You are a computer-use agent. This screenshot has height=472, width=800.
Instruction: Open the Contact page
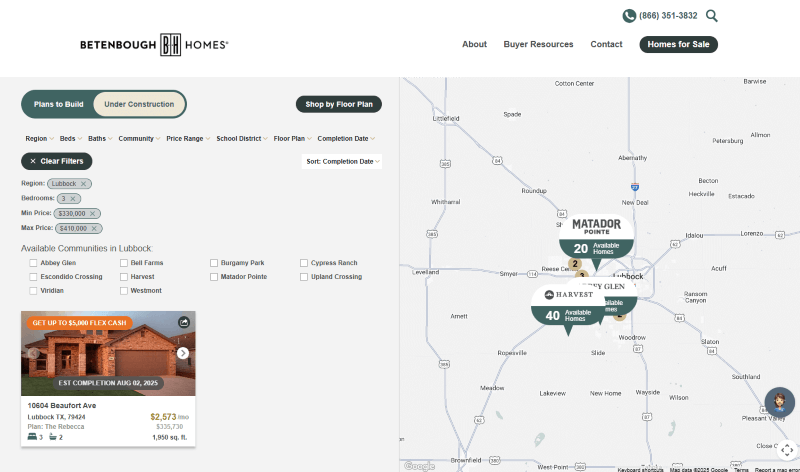606,44
